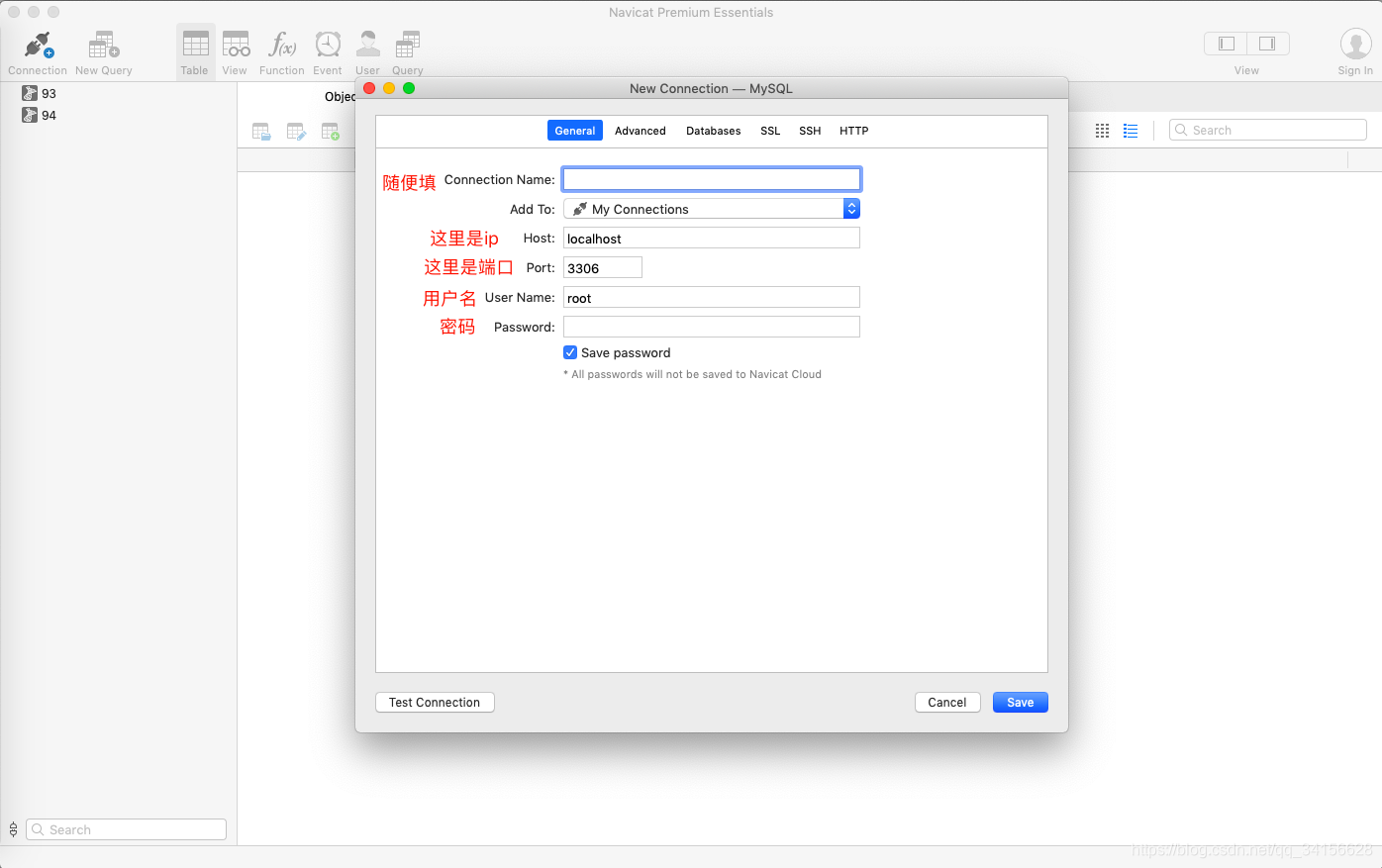Image resolution: width=1382 pixels, height=868 pixels.
Task: Select the Table objects icon
Action: pos(196,45)
